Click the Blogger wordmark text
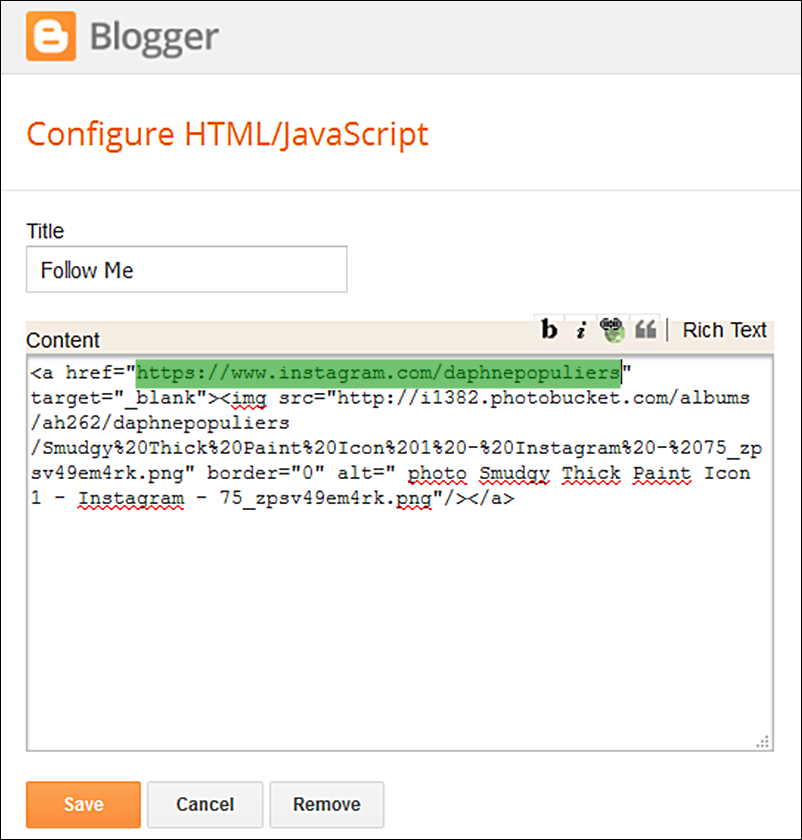The image size is (802, 840). click(x=154, y=38)
